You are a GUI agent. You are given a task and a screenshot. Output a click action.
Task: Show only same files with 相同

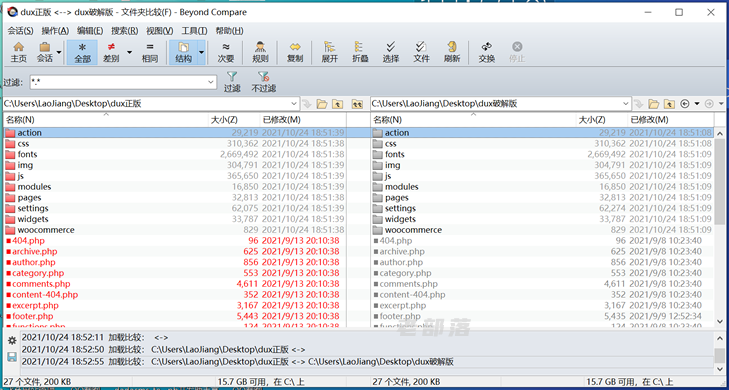click(x=150, y=52)
